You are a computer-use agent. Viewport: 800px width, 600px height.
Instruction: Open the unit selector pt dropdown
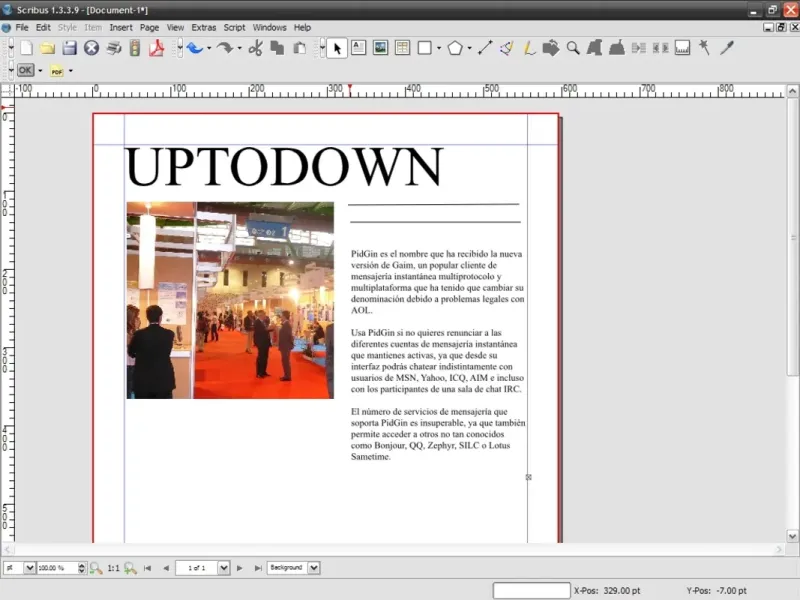tap(29, 568)
